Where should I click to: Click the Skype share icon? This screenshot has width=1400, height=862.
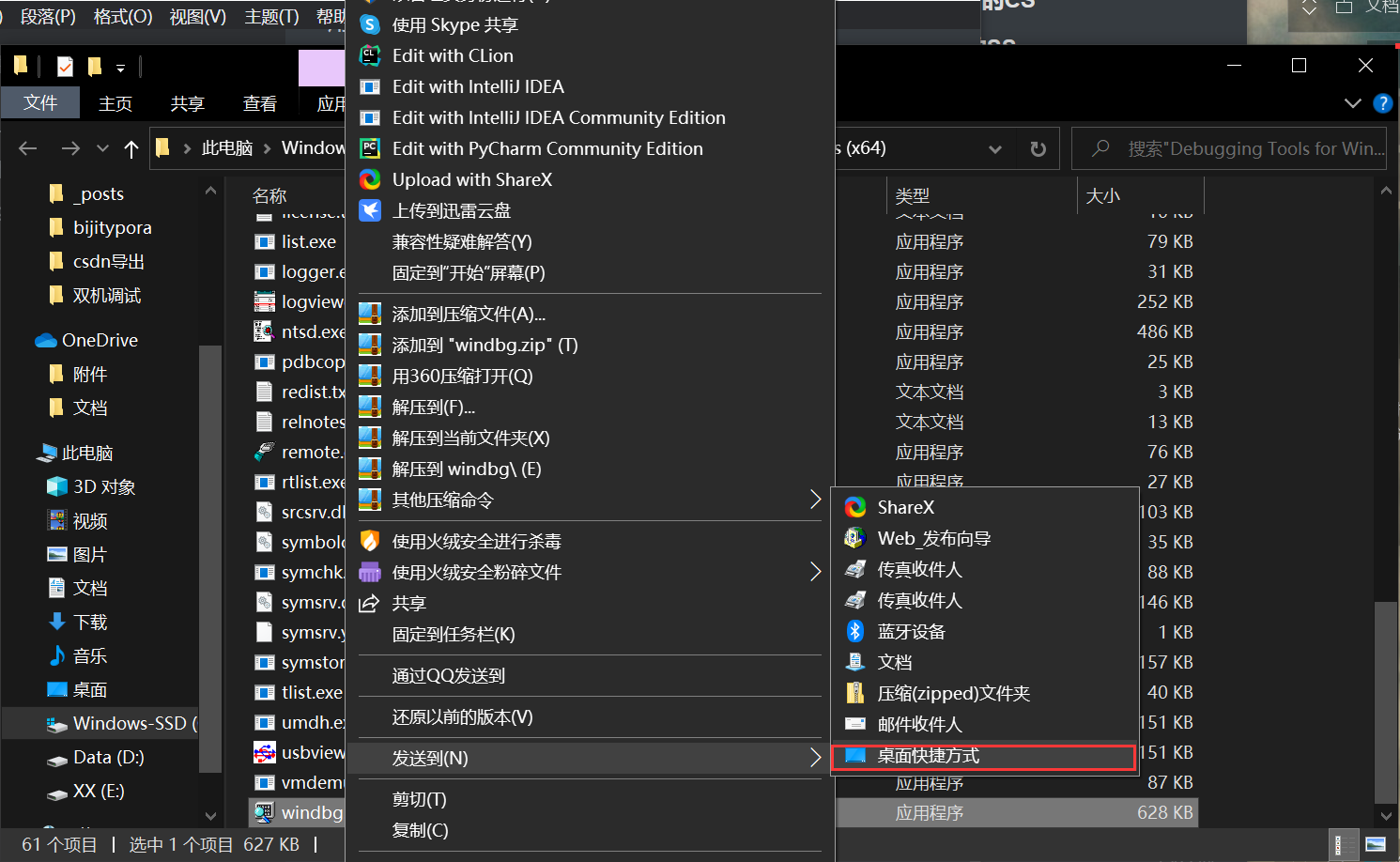[x=370, y=24]
